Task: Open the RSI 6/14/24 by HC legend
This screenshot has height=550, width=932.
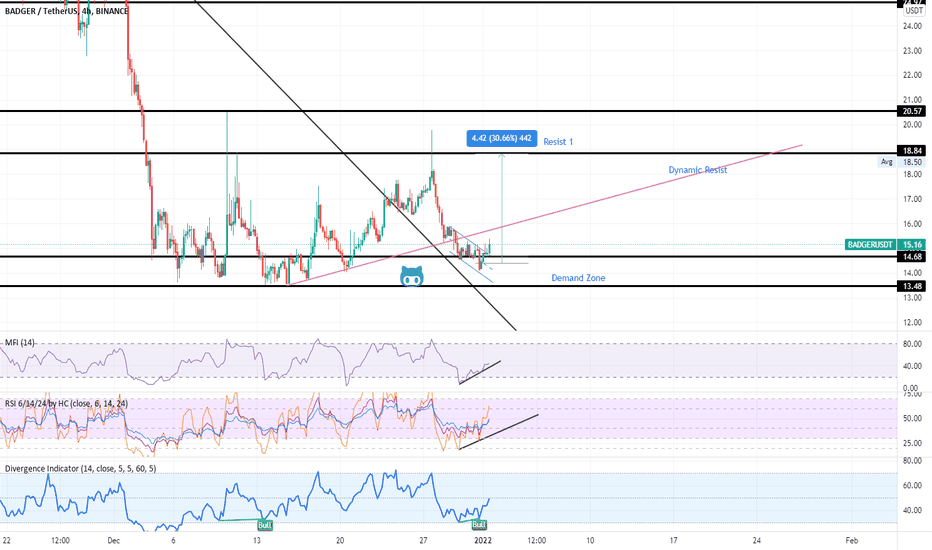Action: pos(66,404)
